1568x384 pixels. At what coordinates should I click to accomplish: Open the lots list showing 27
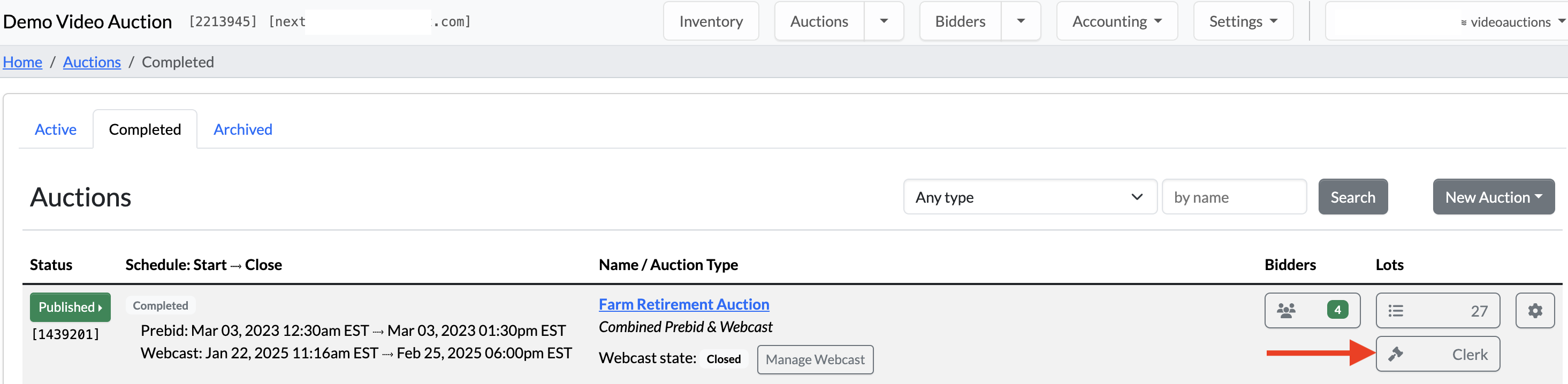pyautogui.click(x=1437, y=311)
